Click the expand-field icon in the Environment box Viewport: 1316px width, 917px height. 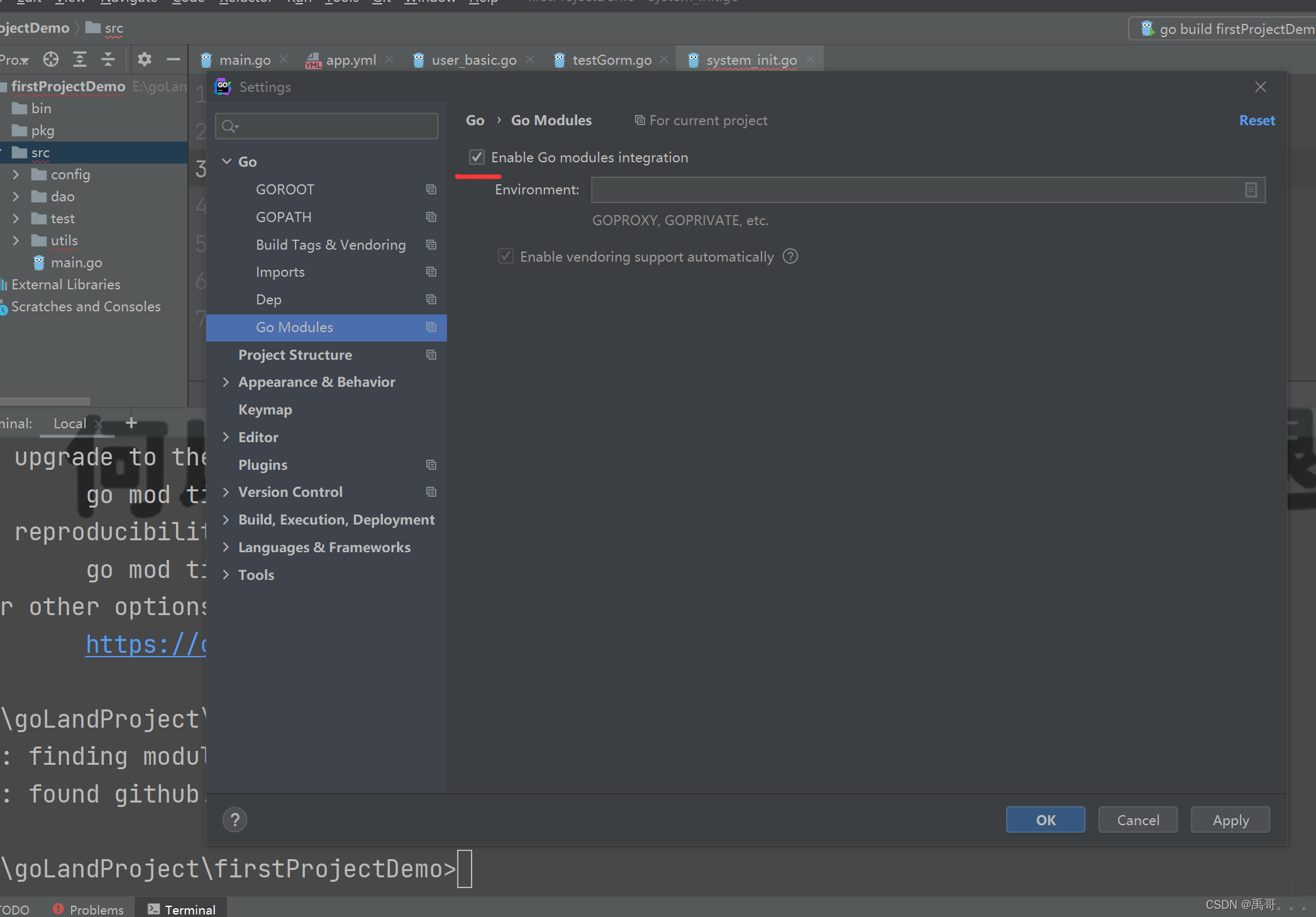(1251, 190)
